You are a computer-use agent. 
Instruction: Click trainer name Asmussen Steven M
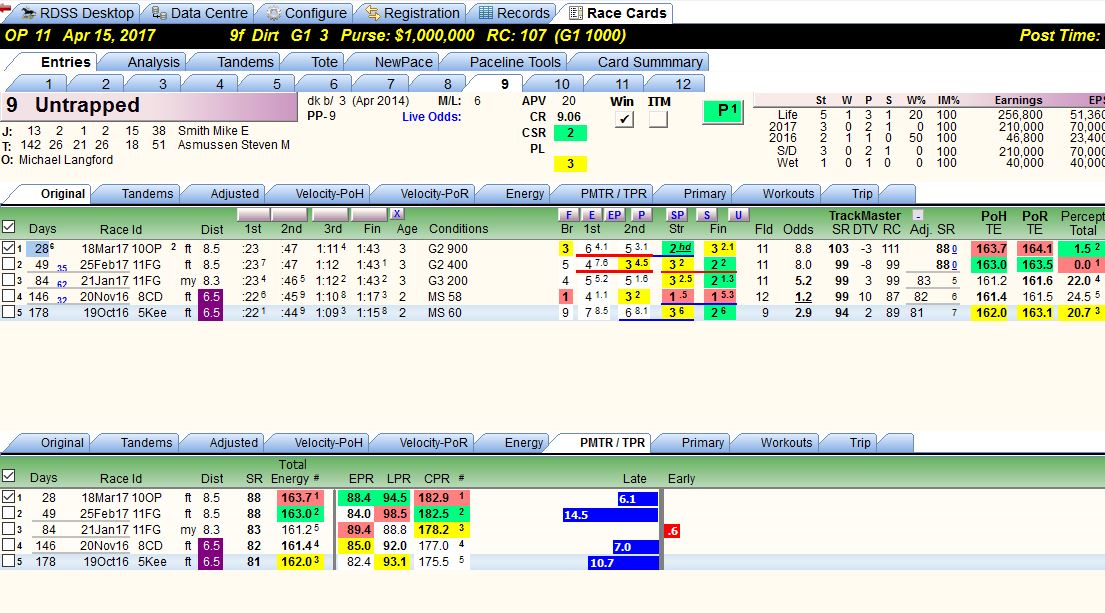pyautogui.click(x=233, y=144)
